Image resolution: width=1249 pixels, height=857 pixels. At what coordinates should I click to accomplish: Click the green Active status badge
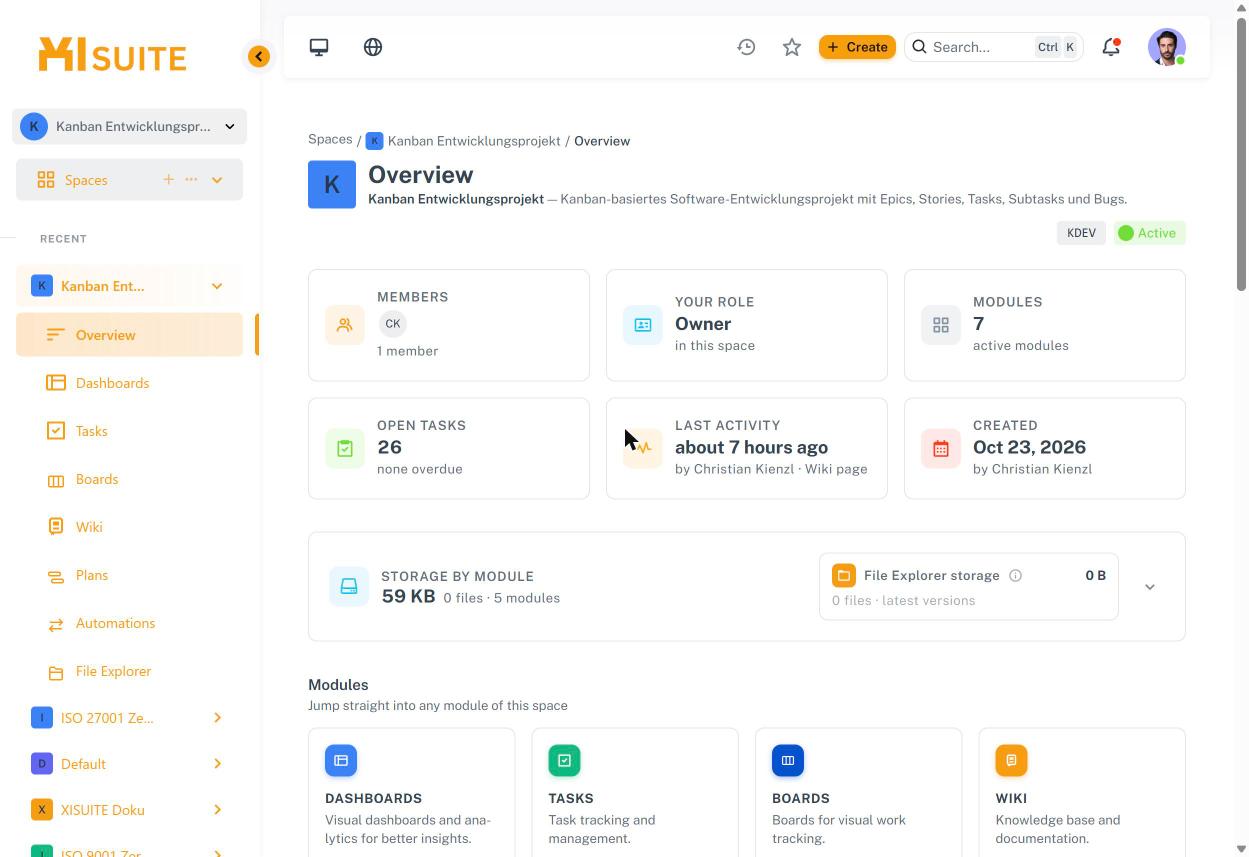pyautogui.click(x=1149, y=233)
